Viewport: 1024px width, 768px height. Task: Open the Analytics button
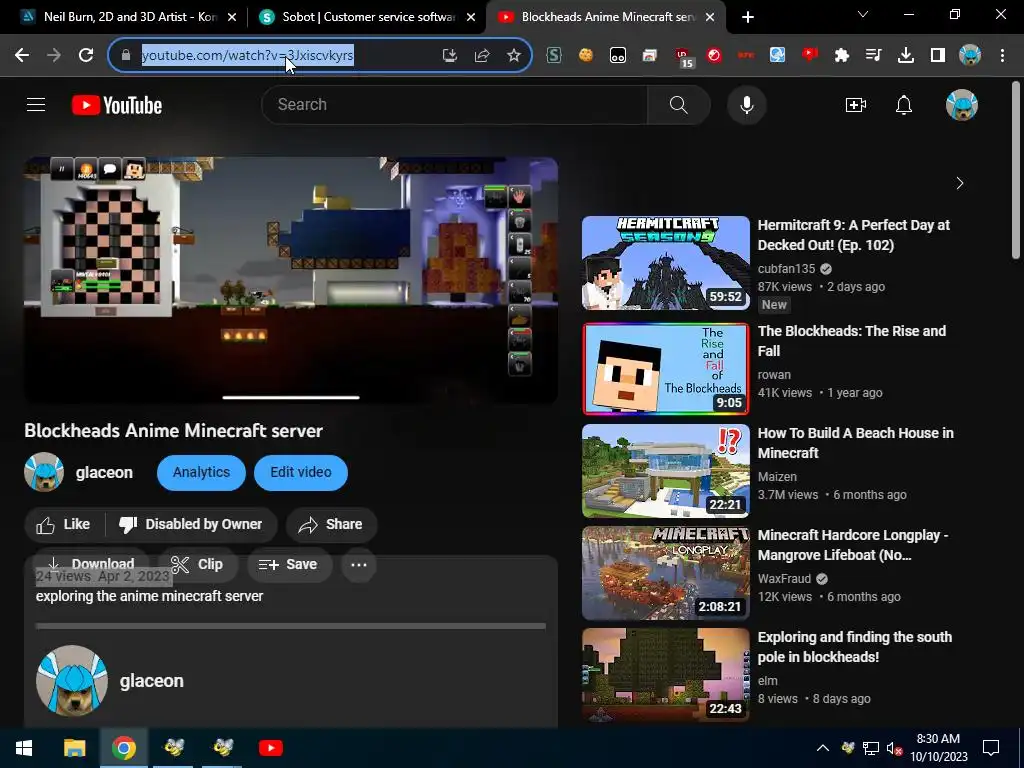201,472
